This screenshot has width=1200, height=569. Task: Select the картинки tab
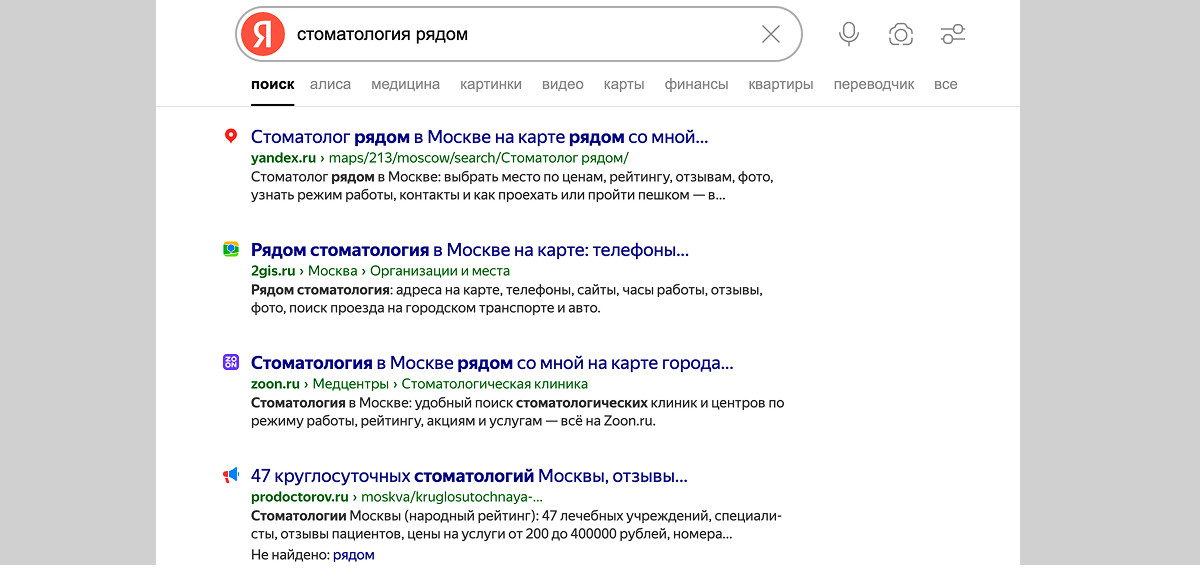tap(491, 85)
